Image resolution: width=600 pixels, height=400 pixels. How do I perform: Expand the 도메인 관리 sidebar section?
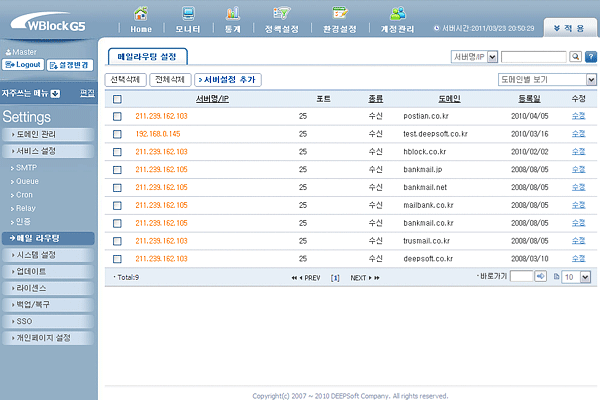tap(48, 134)
